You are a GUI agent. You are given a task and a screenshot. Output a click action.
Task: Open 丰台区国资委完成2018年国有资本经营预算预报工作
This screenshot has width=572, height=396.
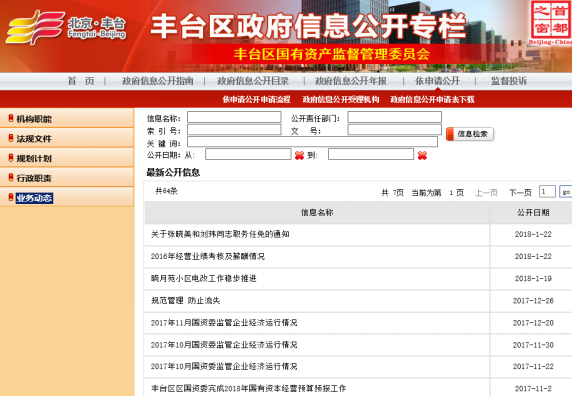(x=248, y=388)
